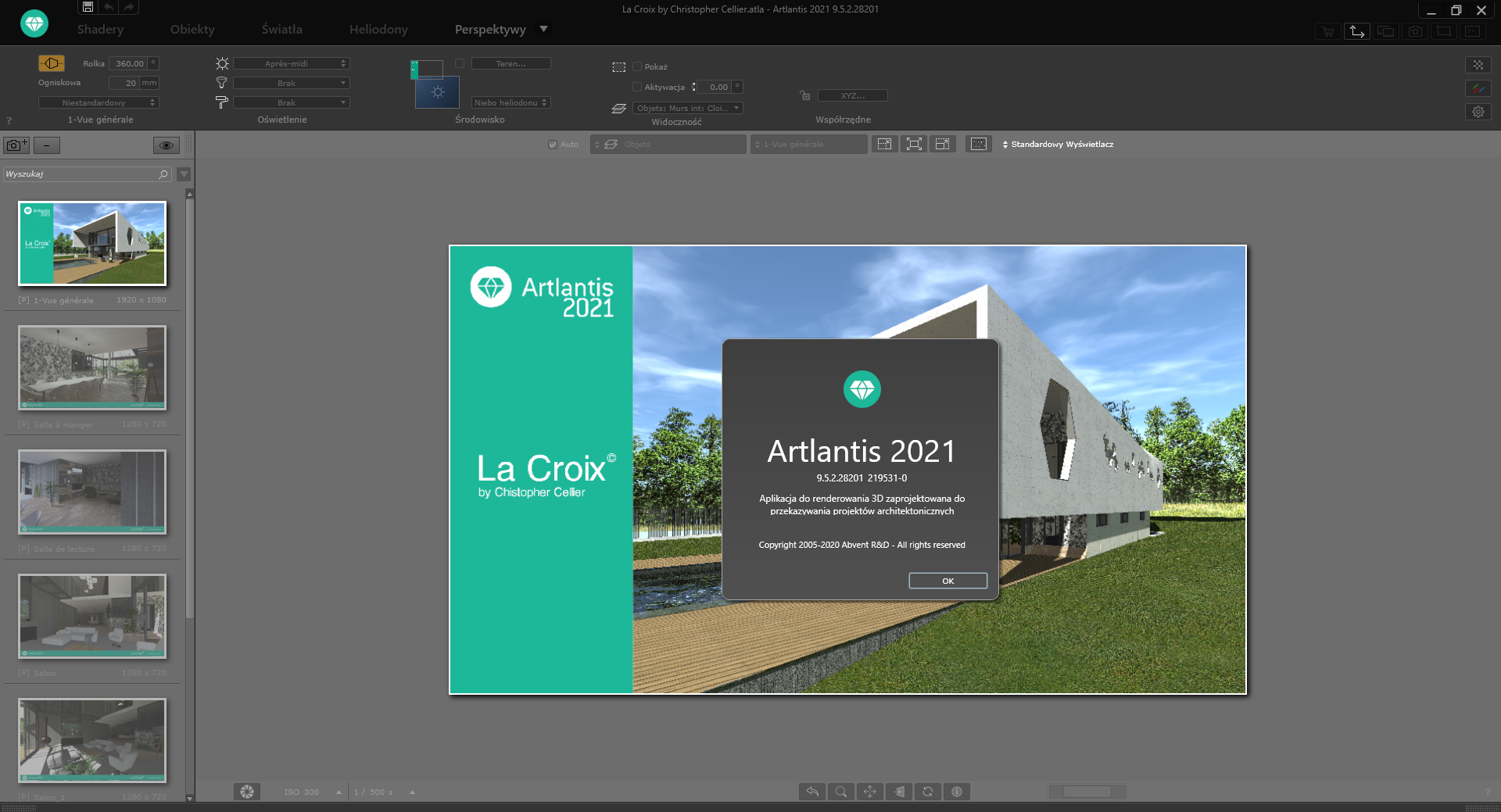Select the Perspektywy tab
Viewport: 1501px width, 812px height.
pos(490,30)
